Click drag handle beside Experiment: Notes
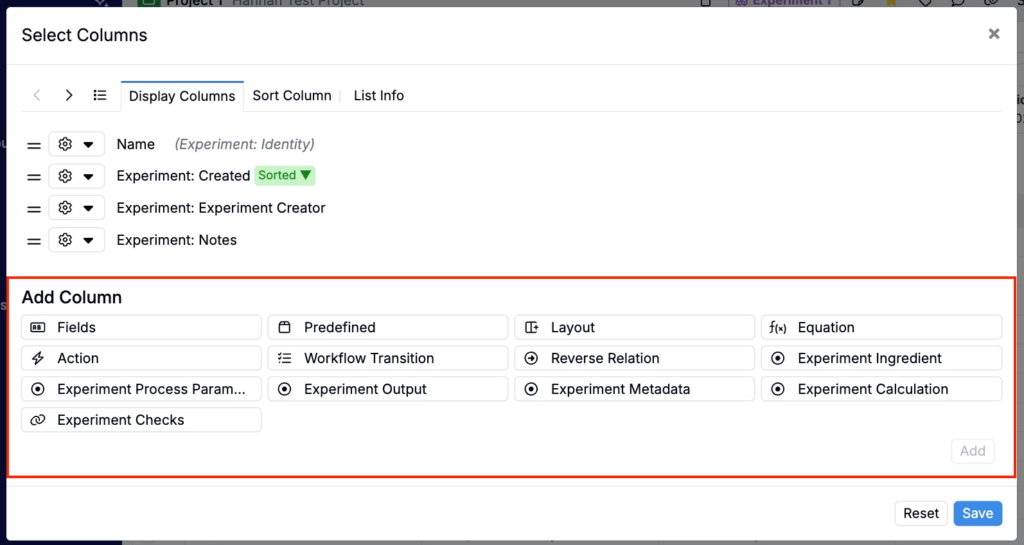 [x=33, y=241]
